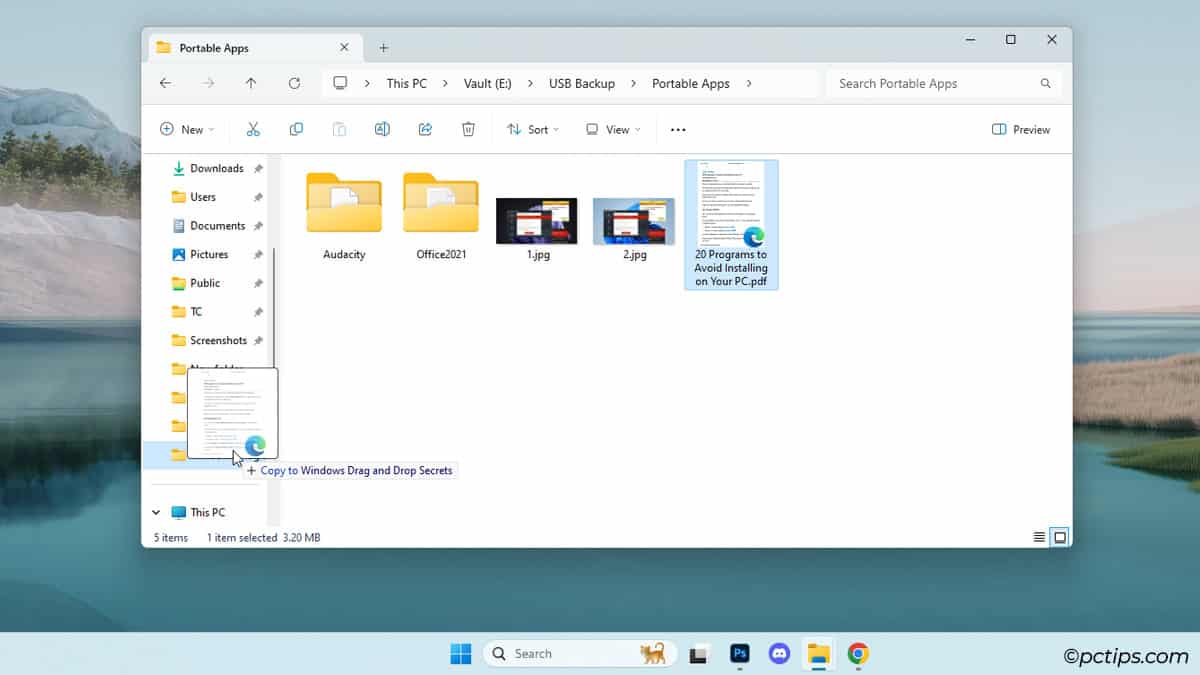Toggle the Preview pane
This screenshot has height=675, width=1200.
click(1020, 129)
